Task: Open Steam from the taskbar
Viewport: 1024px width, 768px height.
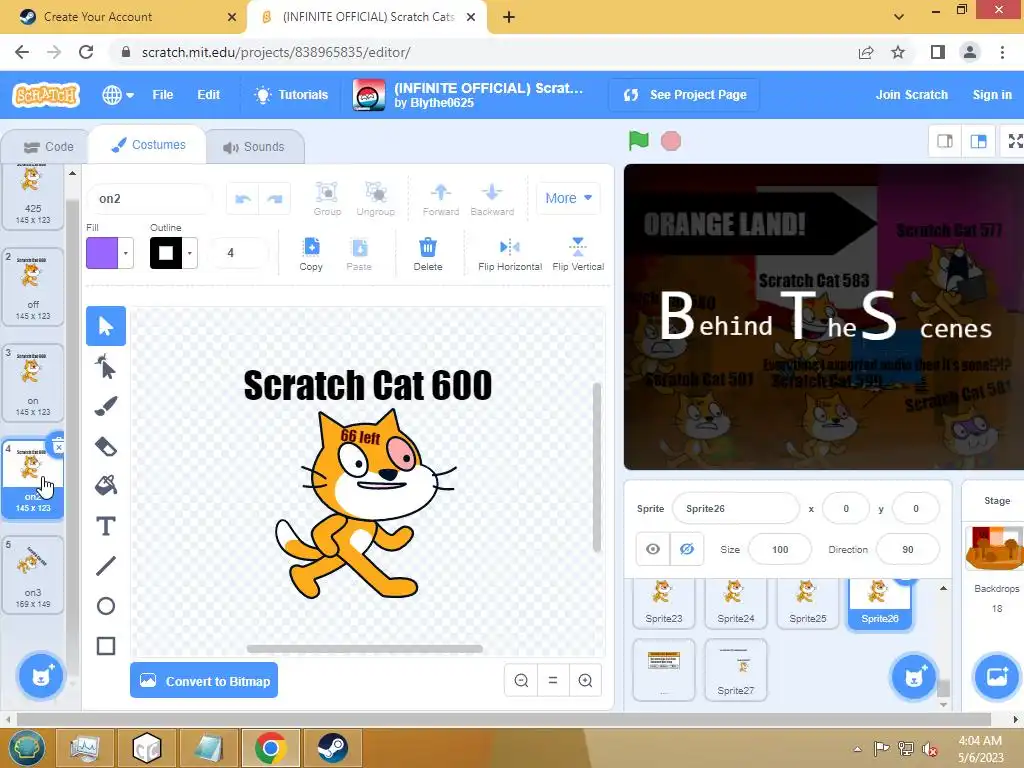Action: click(x=332, y=748)
